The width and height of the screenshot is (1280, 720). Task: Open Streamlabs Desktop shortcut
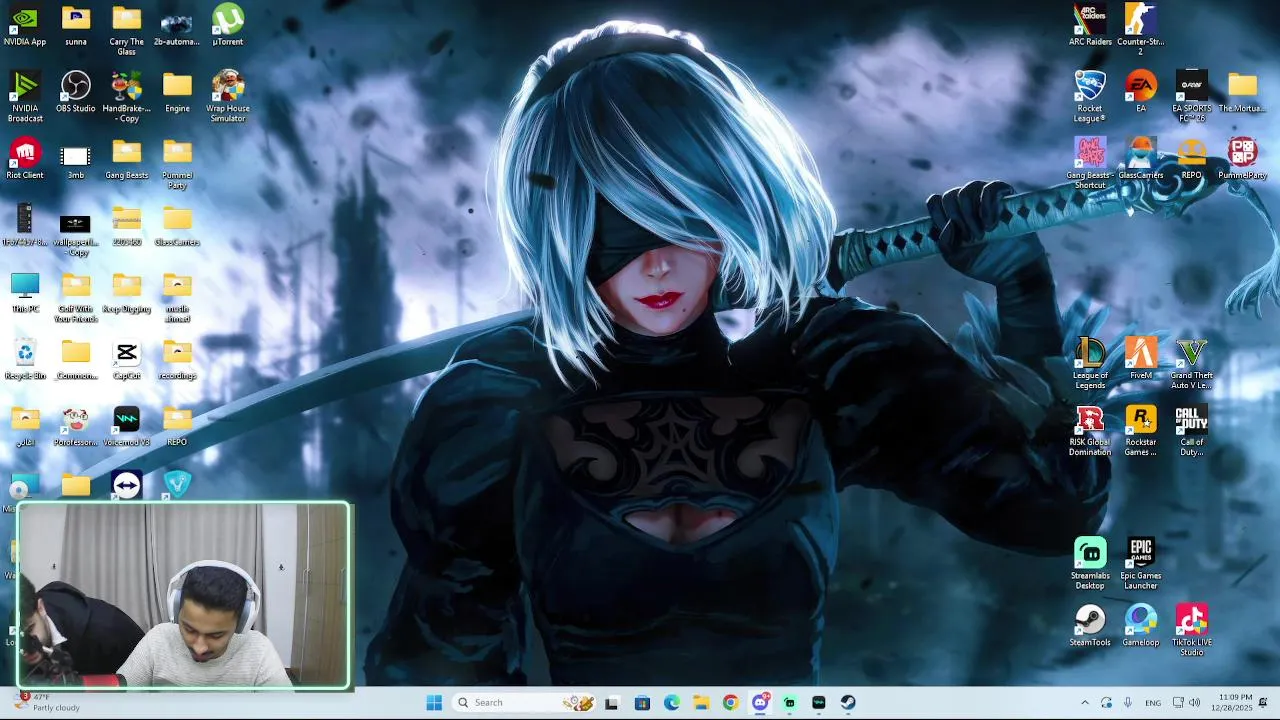point(1090,564)
